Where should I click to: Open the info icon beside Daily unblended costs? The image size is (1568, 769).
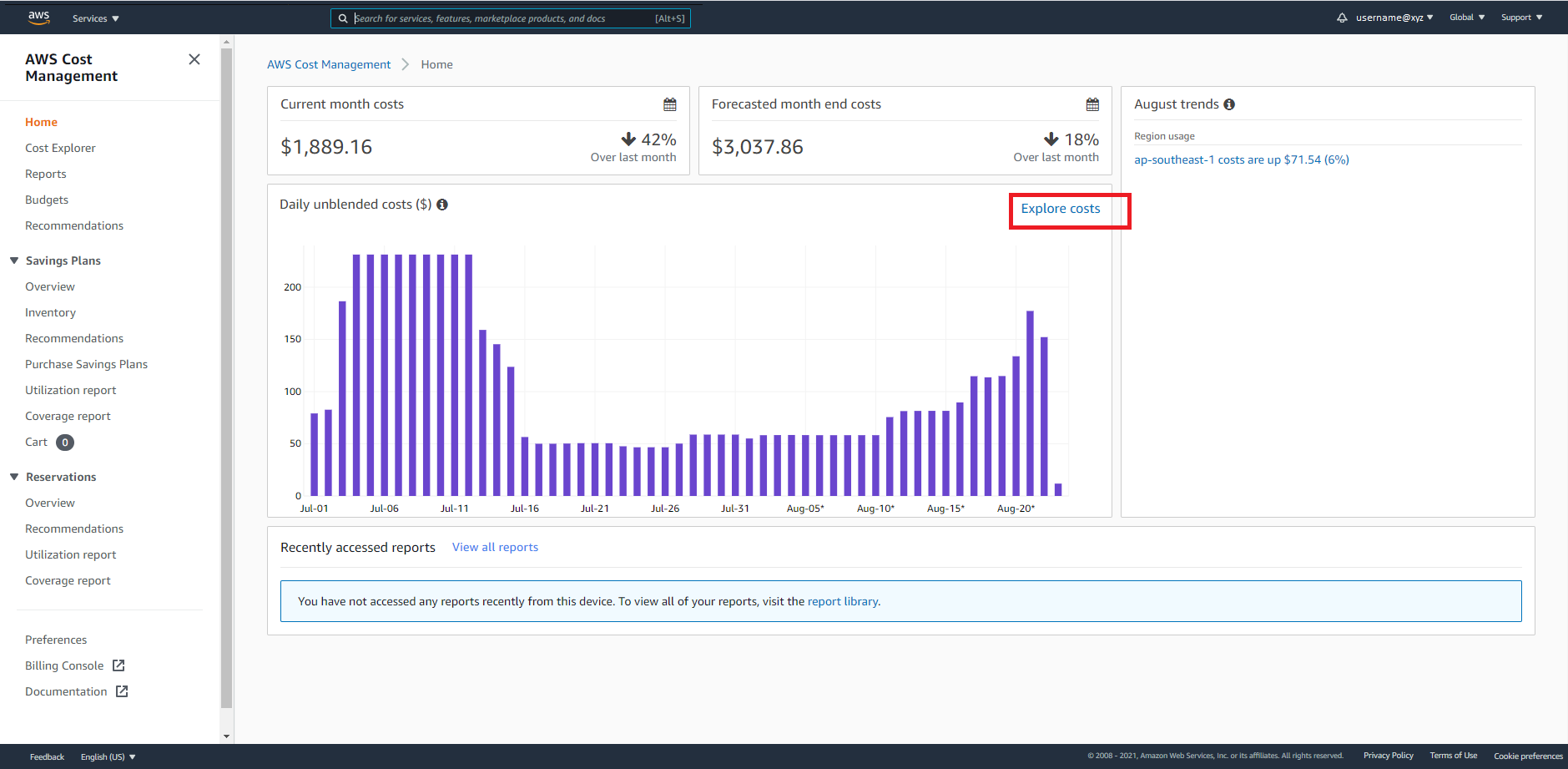[442, 205]
